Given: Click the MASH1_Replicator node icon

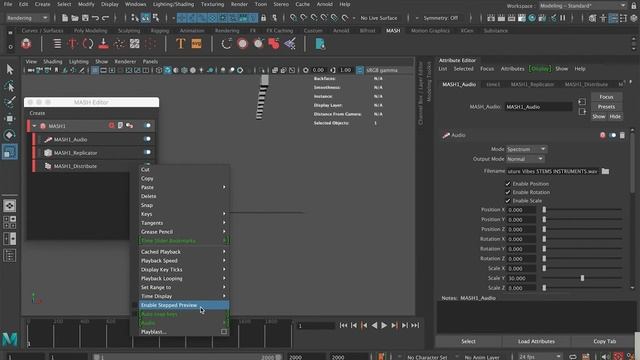Looking at the screenshot, I should [48, 153].
